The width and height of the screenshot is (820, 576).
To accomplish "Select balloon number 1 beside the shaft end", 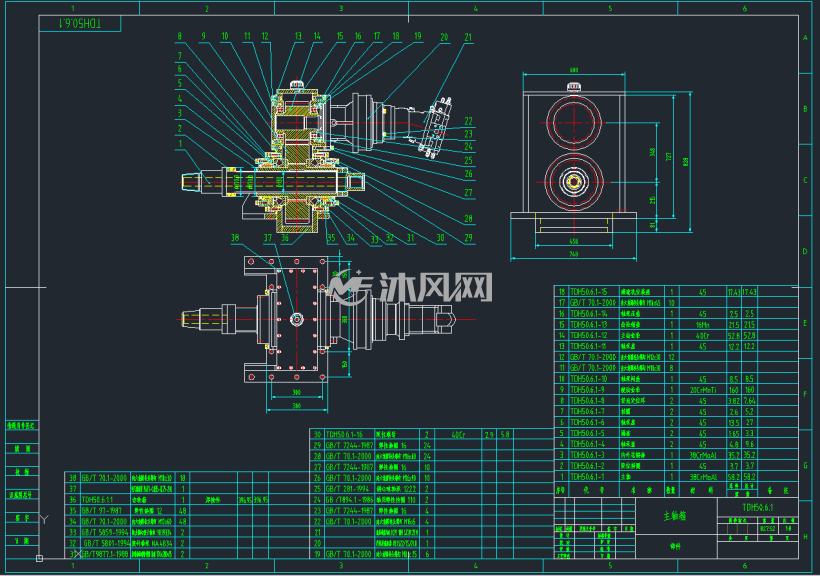I will click(181, 143).
